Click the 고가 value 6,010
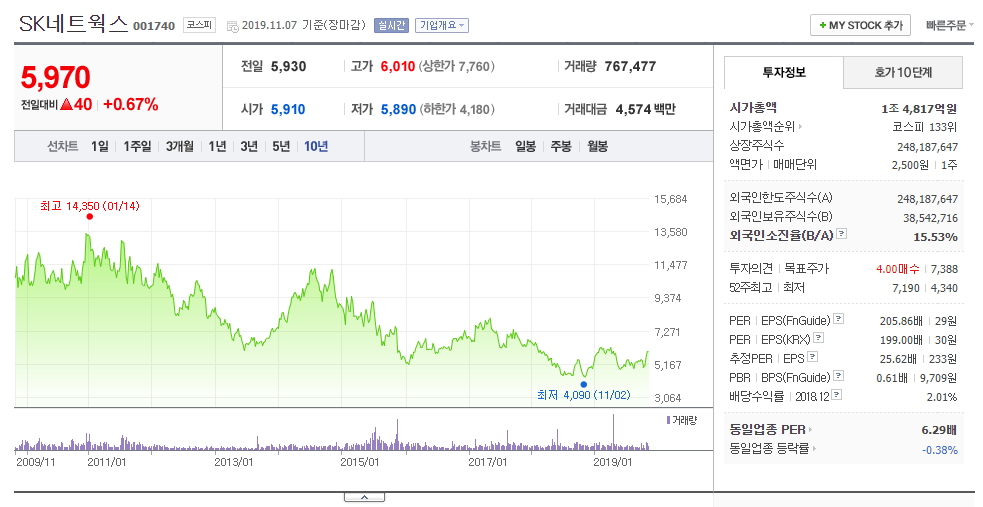 pyautogui.click(x=398, y=66)
